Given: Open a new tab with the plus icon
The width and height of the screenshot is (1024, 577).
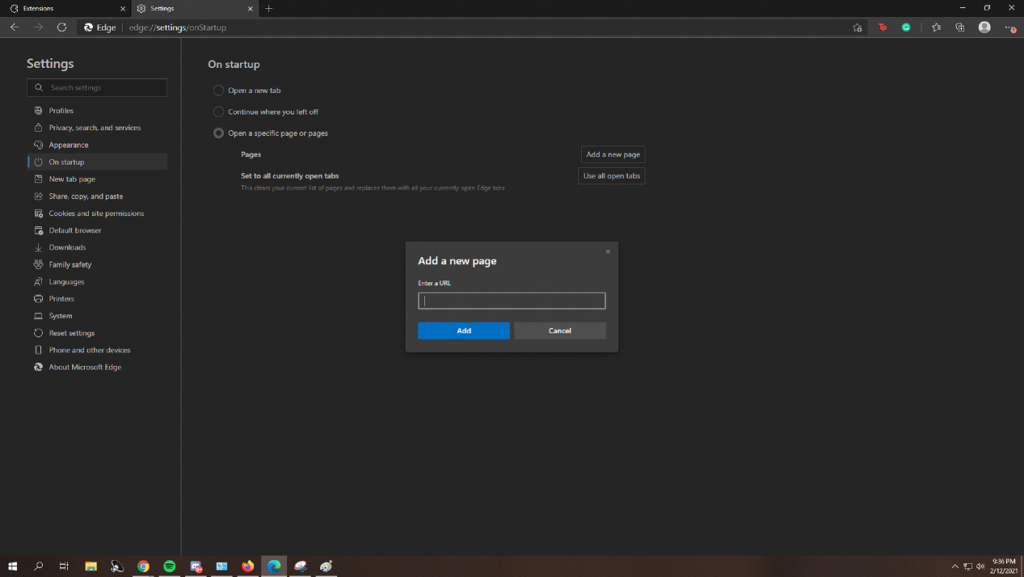Looking at the screenshot, I should 268,8.
